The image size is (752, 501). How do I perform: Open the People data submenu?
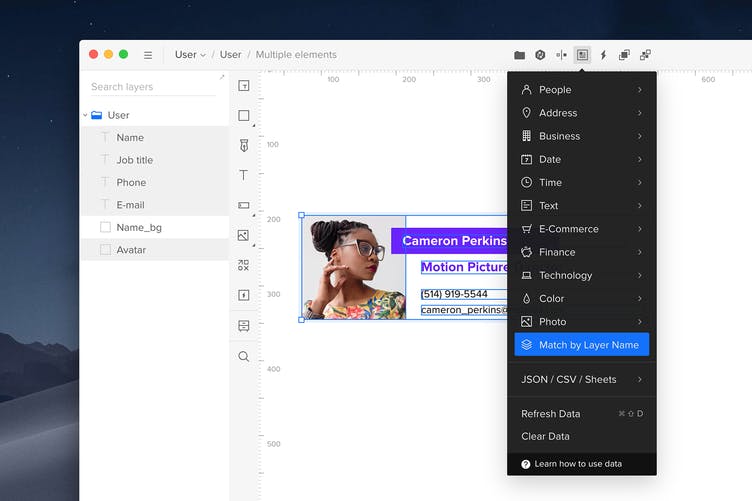tap(582, 90)
